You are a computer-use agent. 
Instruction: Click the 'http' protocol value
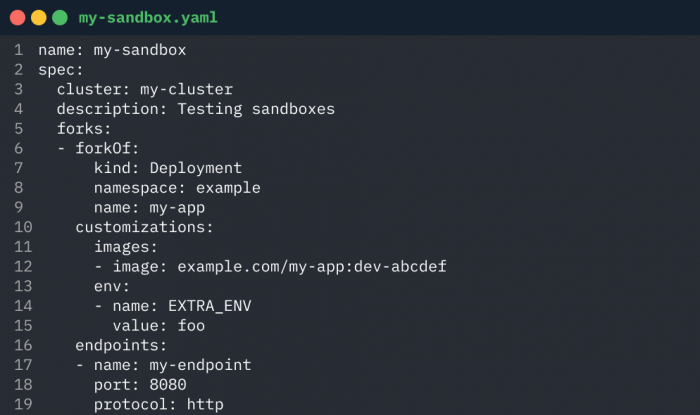point(205,404)
